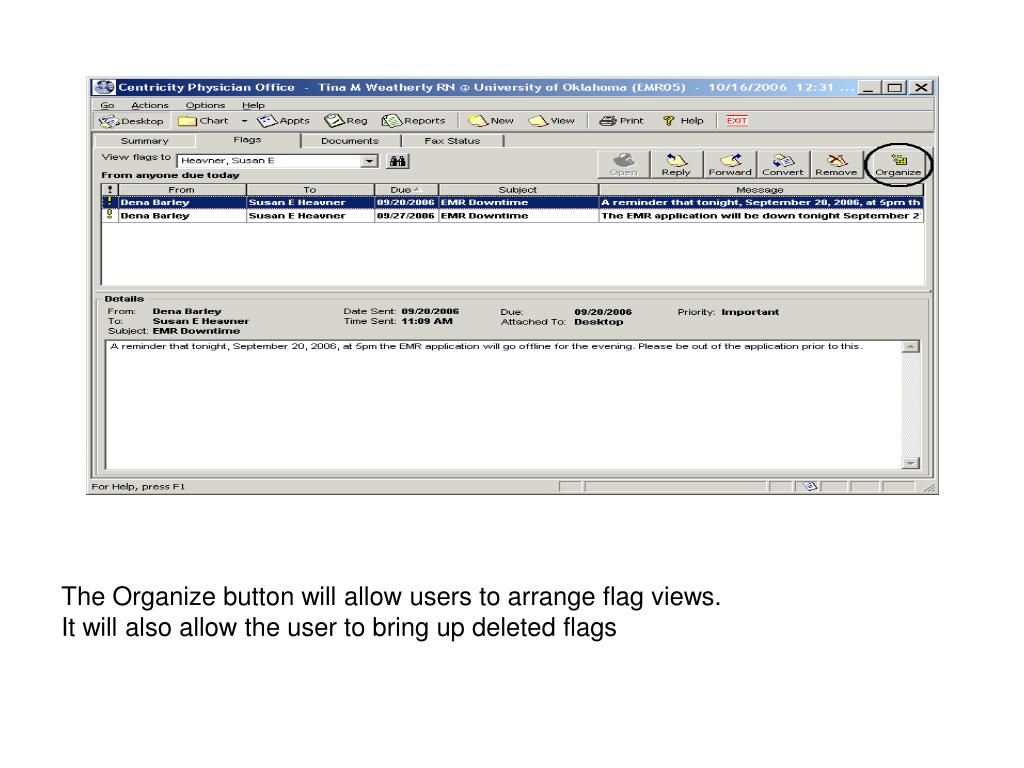Expand the View flags to dropdown

click(370, 161)
